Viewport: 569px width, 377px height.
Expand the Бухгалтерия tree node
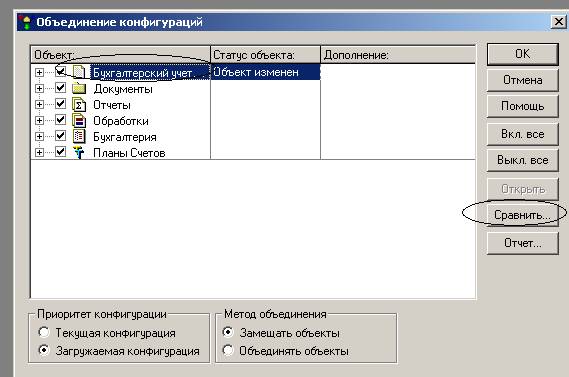point(39,136)
